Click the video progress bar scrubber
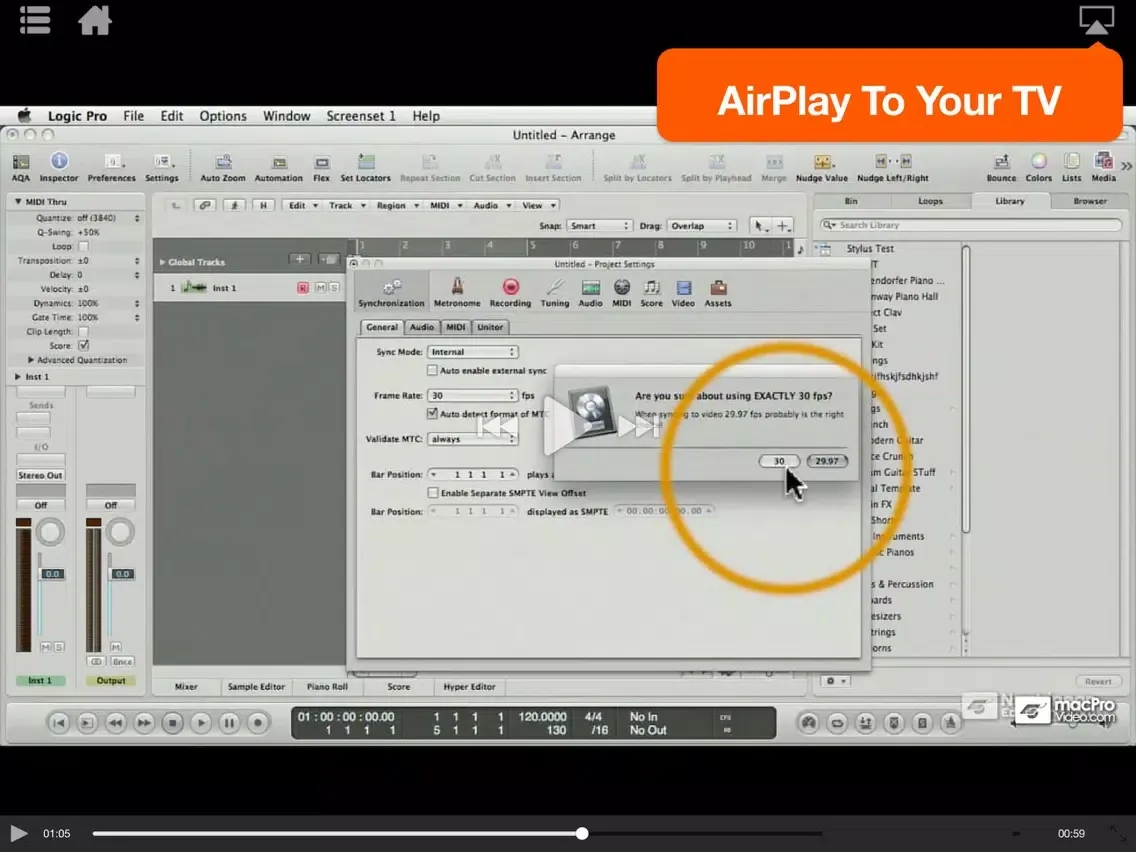The height and width of the screenshot is (852, 1136). click(582, 834)
